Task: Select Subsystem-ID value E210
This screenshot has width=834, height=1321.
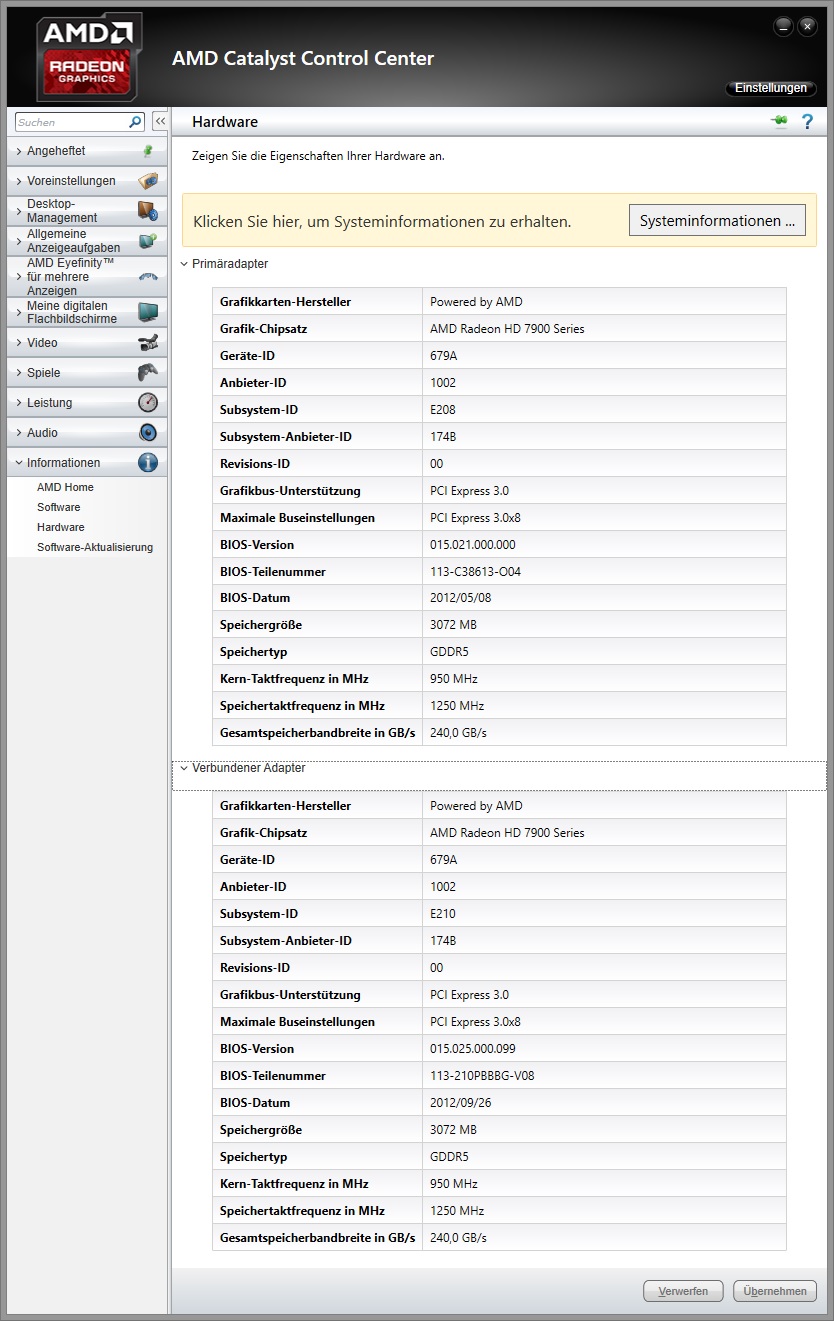Action: coord(444,914)
